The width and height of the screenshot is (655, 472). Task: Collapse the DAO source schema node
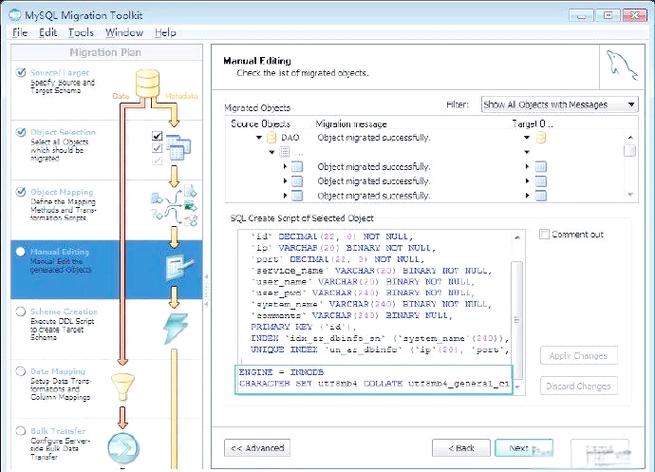click(259, 137)
